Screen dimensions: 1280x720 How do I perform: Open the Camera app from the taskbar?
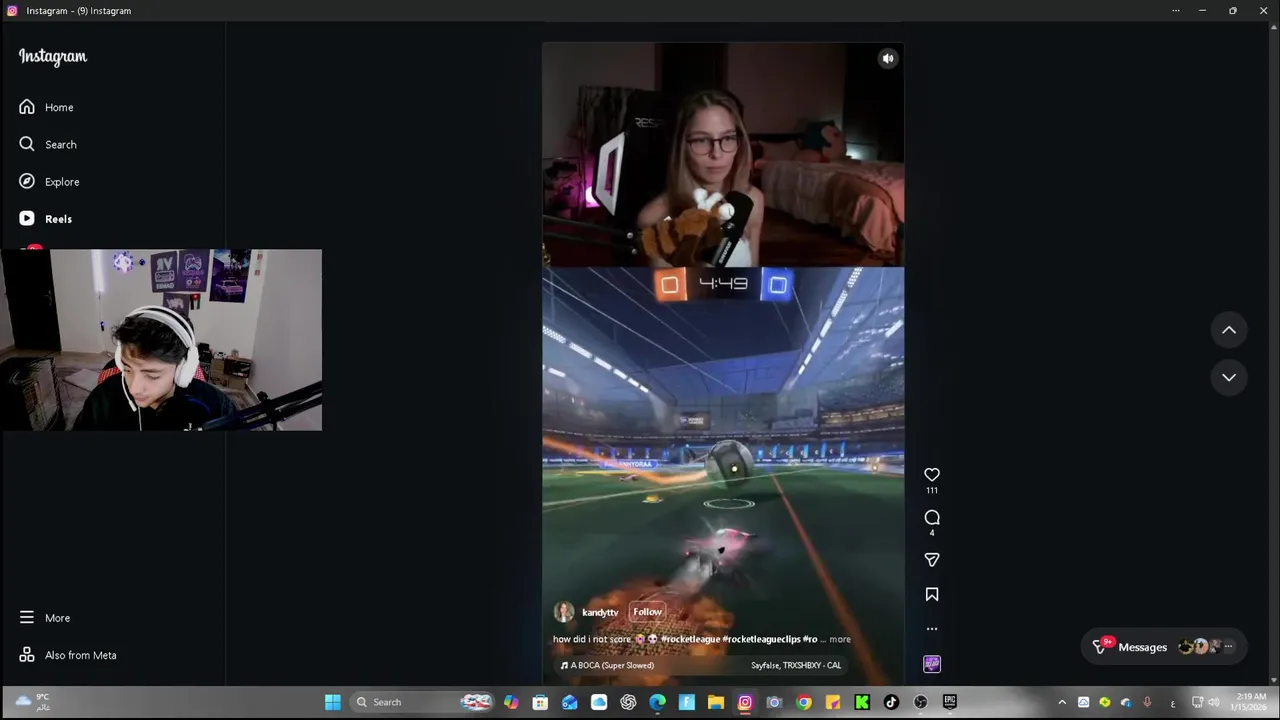coord(774,702)
